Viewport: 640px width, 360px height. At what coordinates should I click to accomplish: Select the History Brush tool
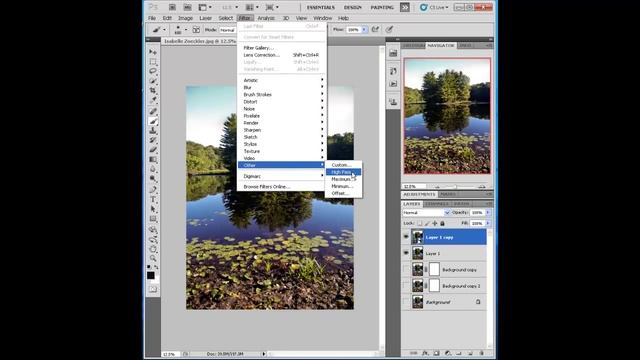153,140
